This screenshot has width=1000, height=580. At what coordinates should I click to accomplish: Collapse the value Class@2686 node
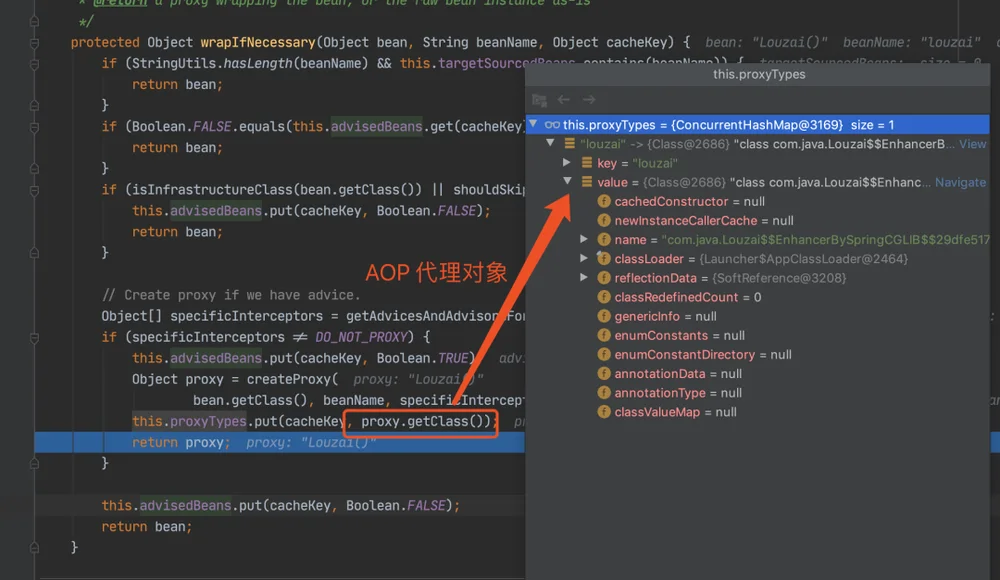tap(567, 181)
